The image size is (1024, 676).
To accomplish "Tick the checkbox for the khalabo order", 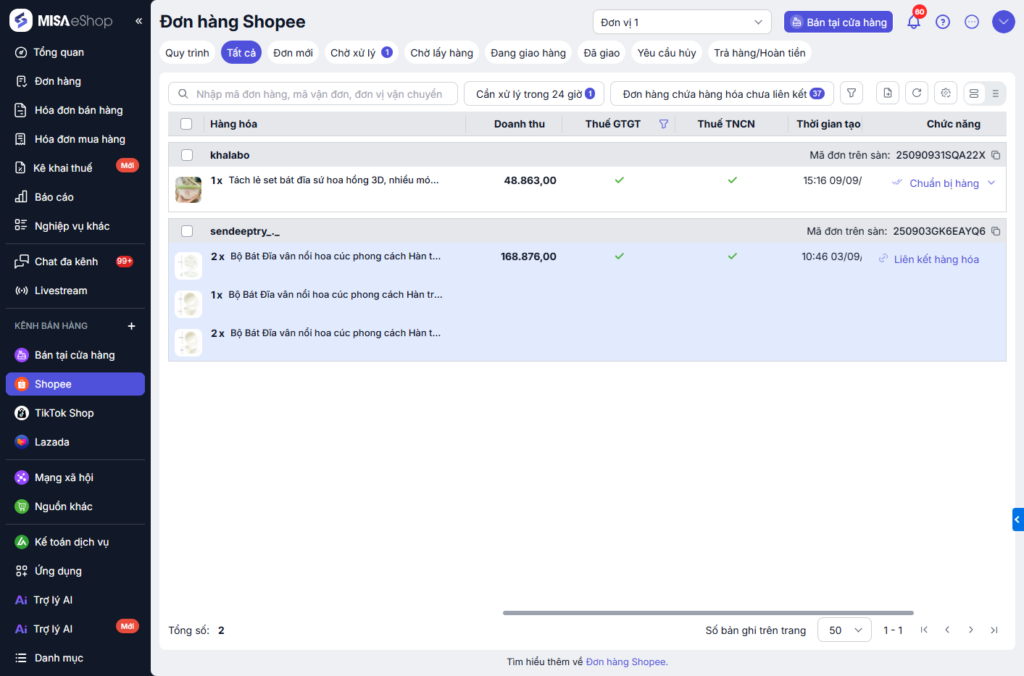I will click(x=187, y=155).
